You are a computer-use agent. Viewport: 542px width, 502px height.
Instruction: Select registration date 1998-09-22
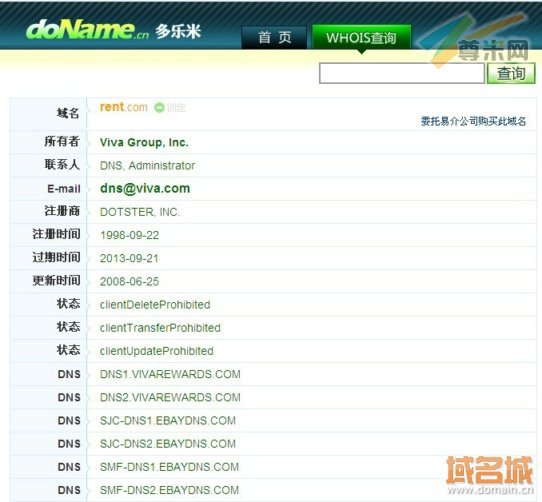point(129,235)
